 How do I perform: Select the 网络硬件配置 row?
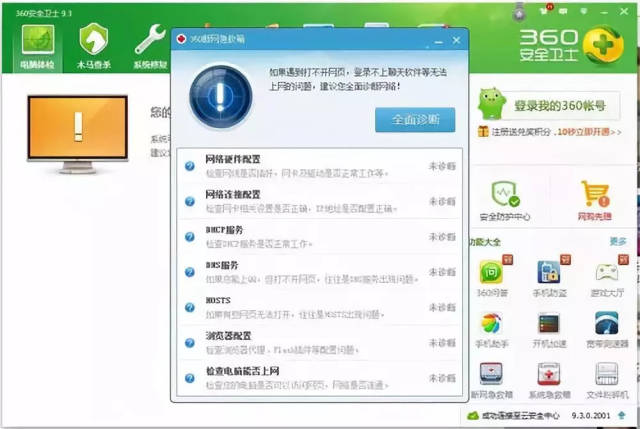pos(319,166)
